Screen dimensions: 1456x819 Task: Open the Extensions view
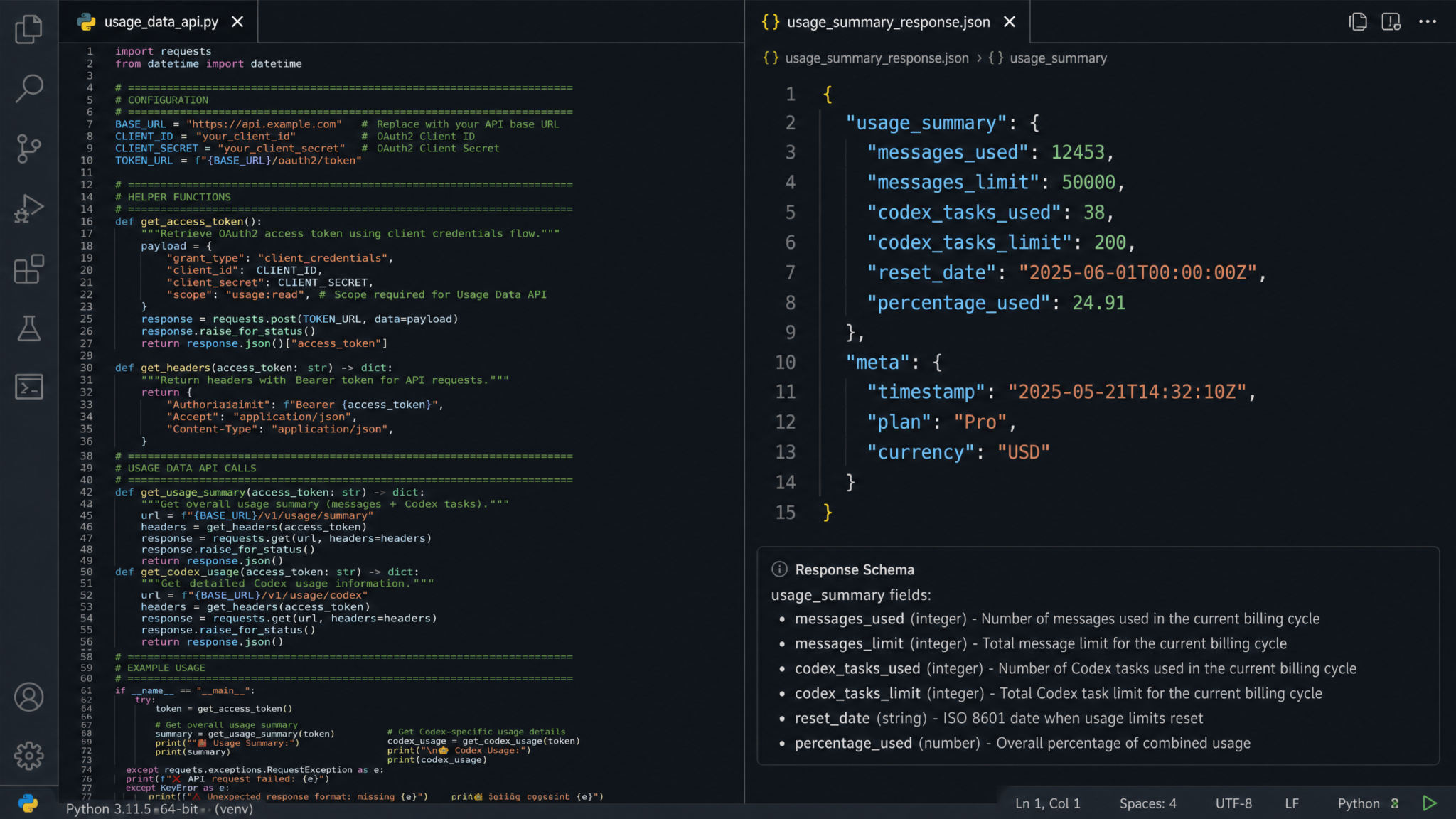click(x=28, y=269)
